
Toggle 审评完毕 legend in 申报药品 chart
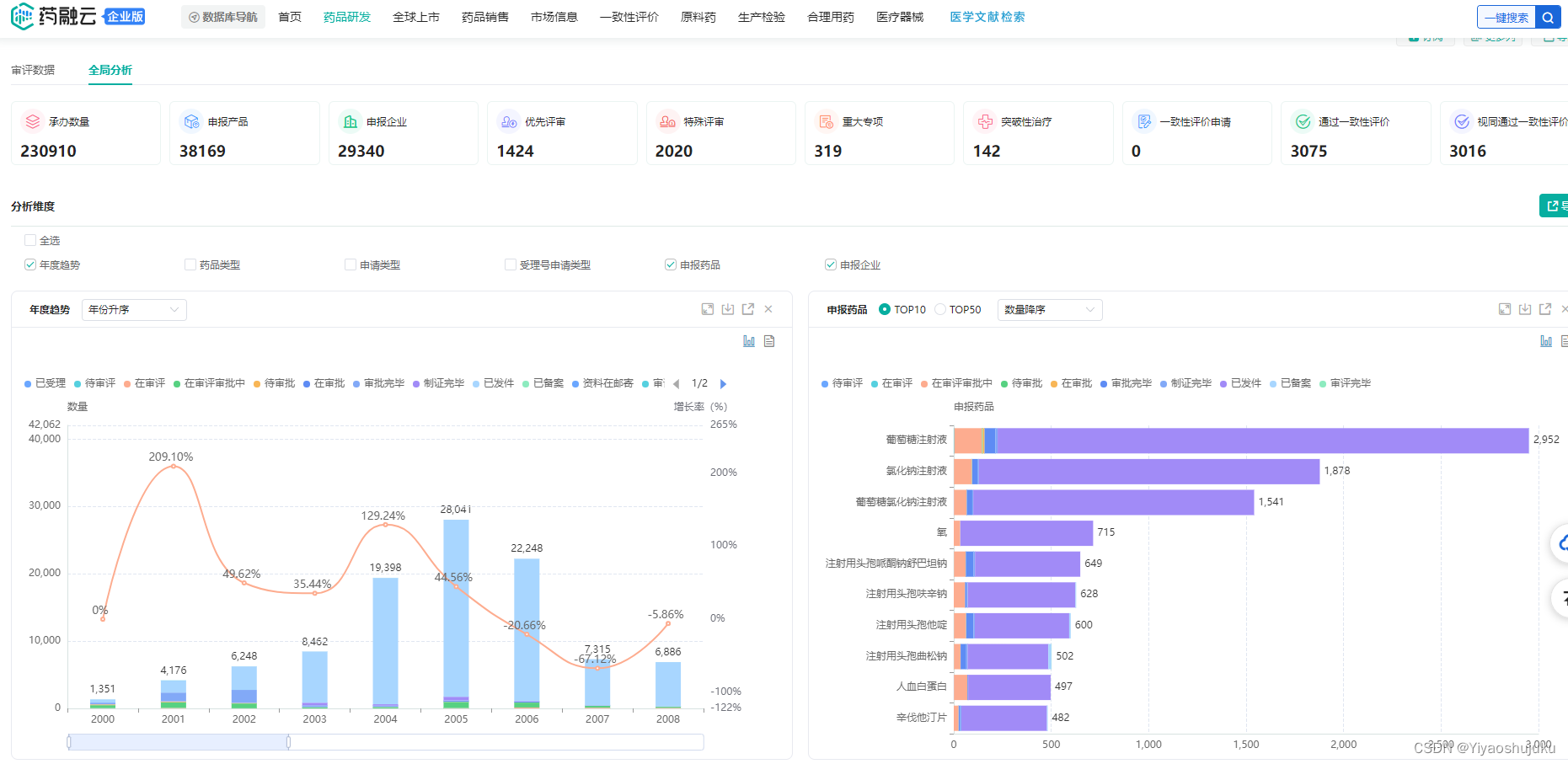coord(1346,383)
